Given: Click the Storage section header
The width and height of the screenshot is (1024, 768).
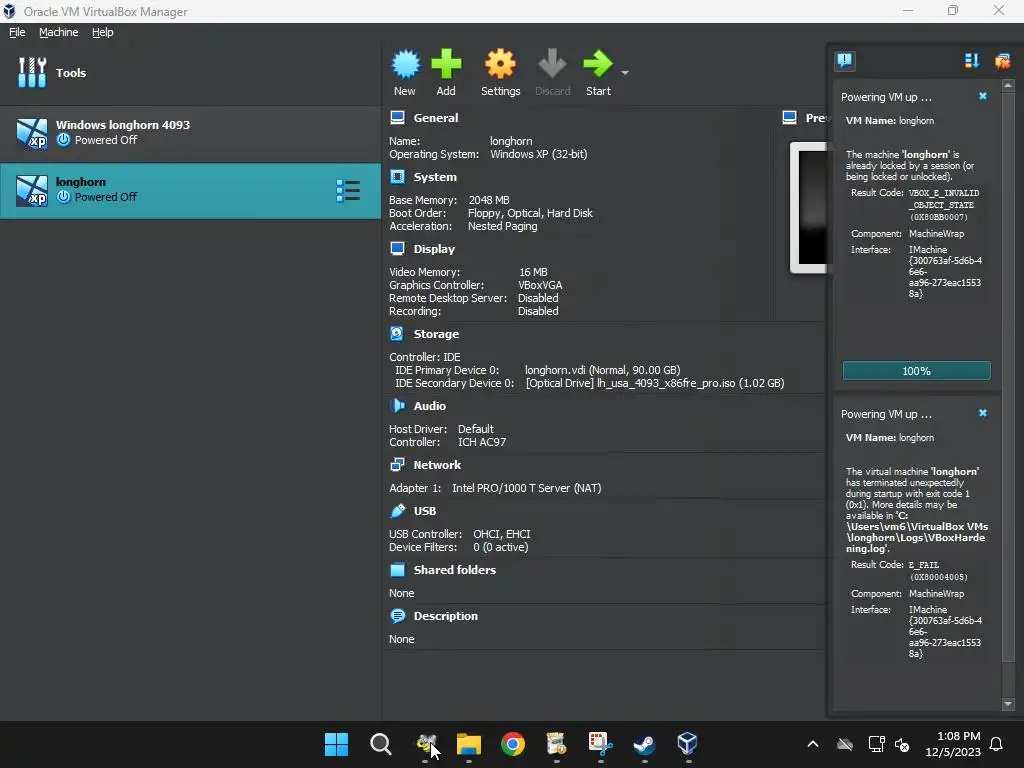Looking at the screenshot, I should point(436,334).
